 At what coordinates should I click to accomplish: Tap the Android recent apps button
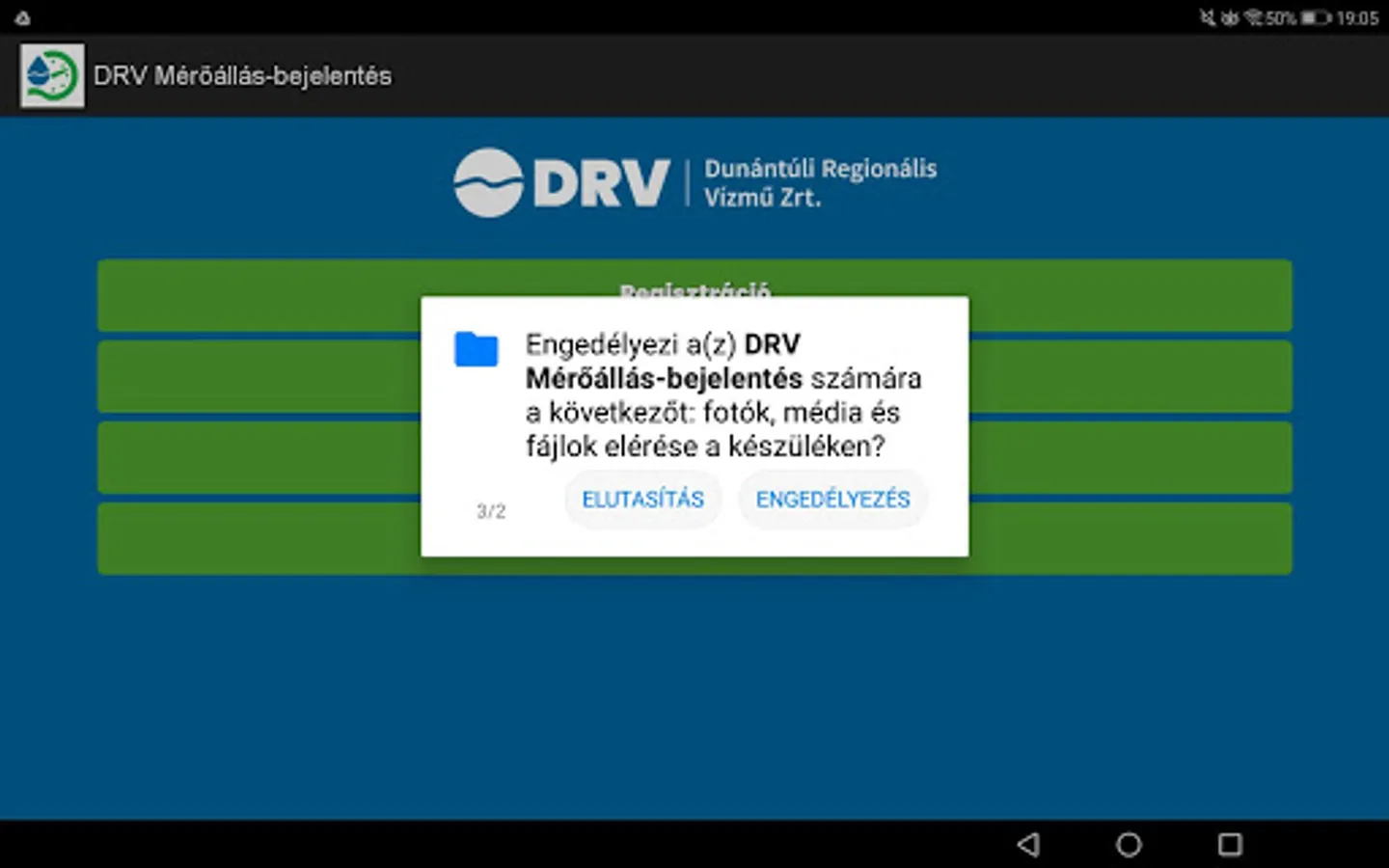(1230, 845)
